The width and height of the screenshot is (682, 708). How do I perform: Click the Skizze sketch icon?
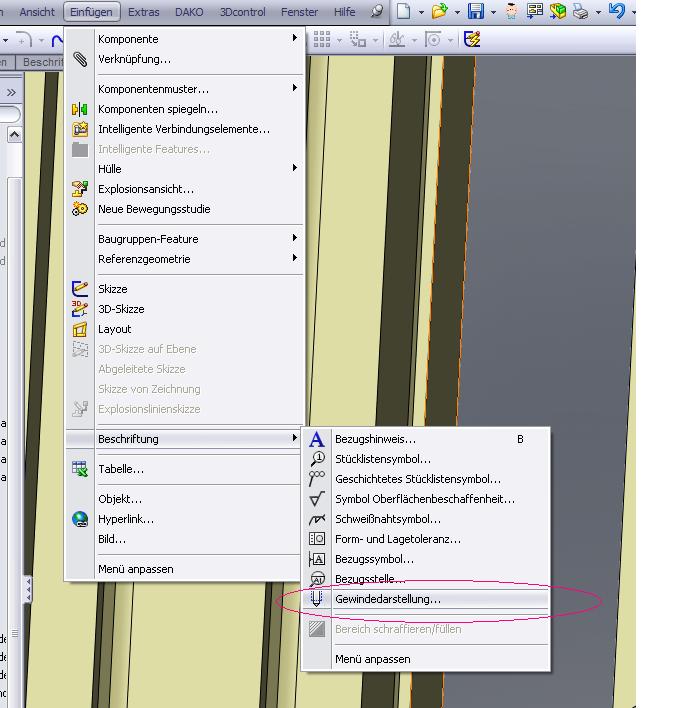(80, 289)
